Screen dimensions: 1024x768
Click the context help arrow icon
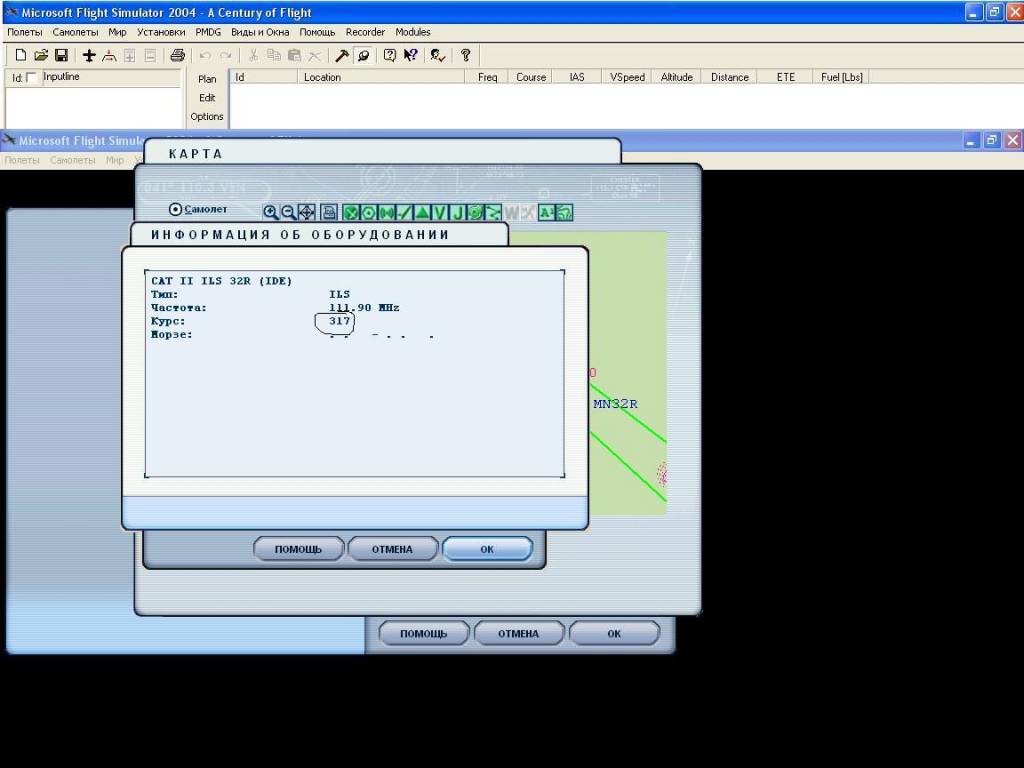(x=411, y=55)
